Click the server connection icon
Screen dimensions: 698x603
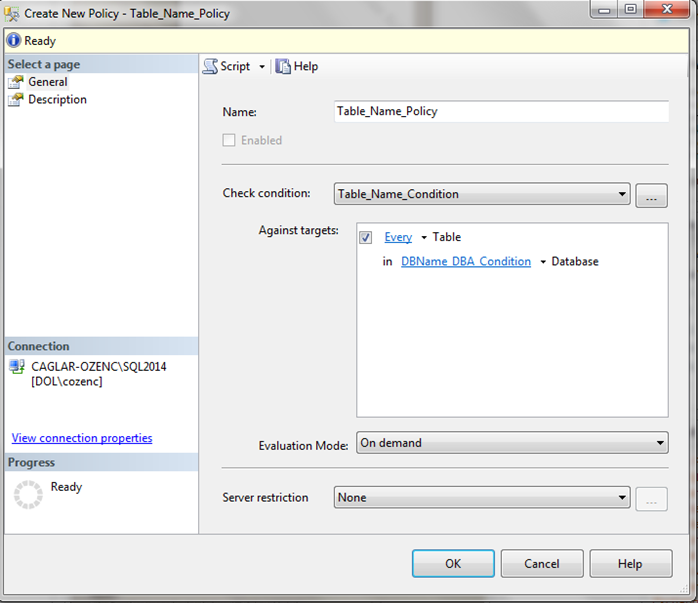pos(17,367)
